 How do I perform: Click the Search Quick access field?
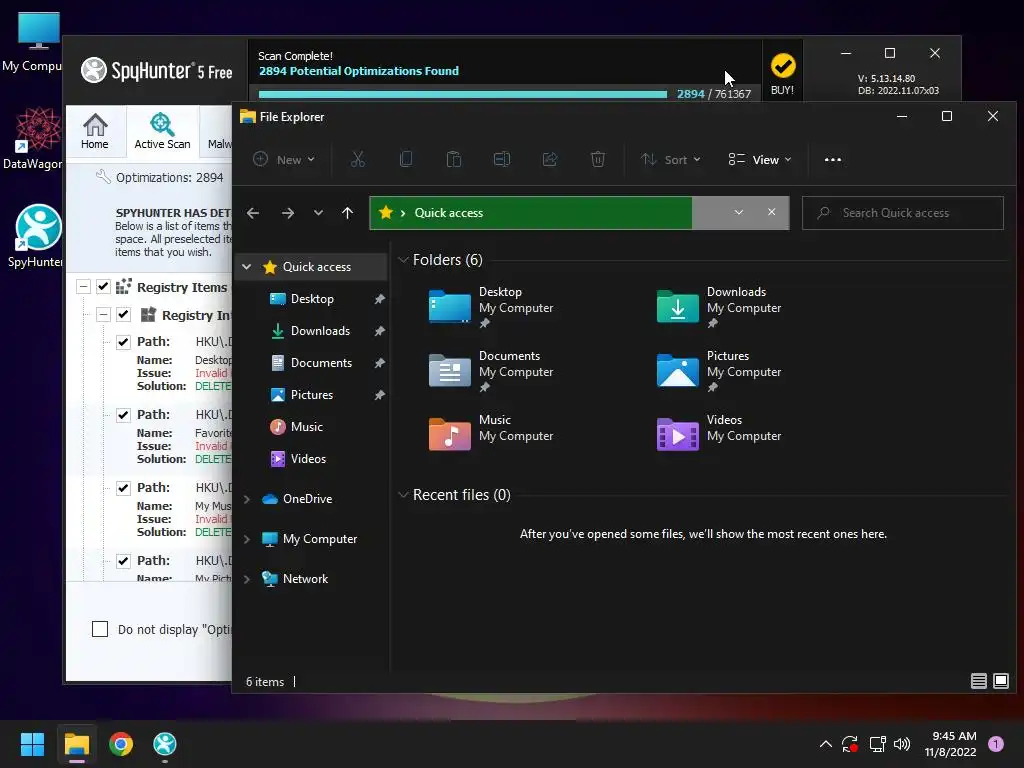click(903, 213)
